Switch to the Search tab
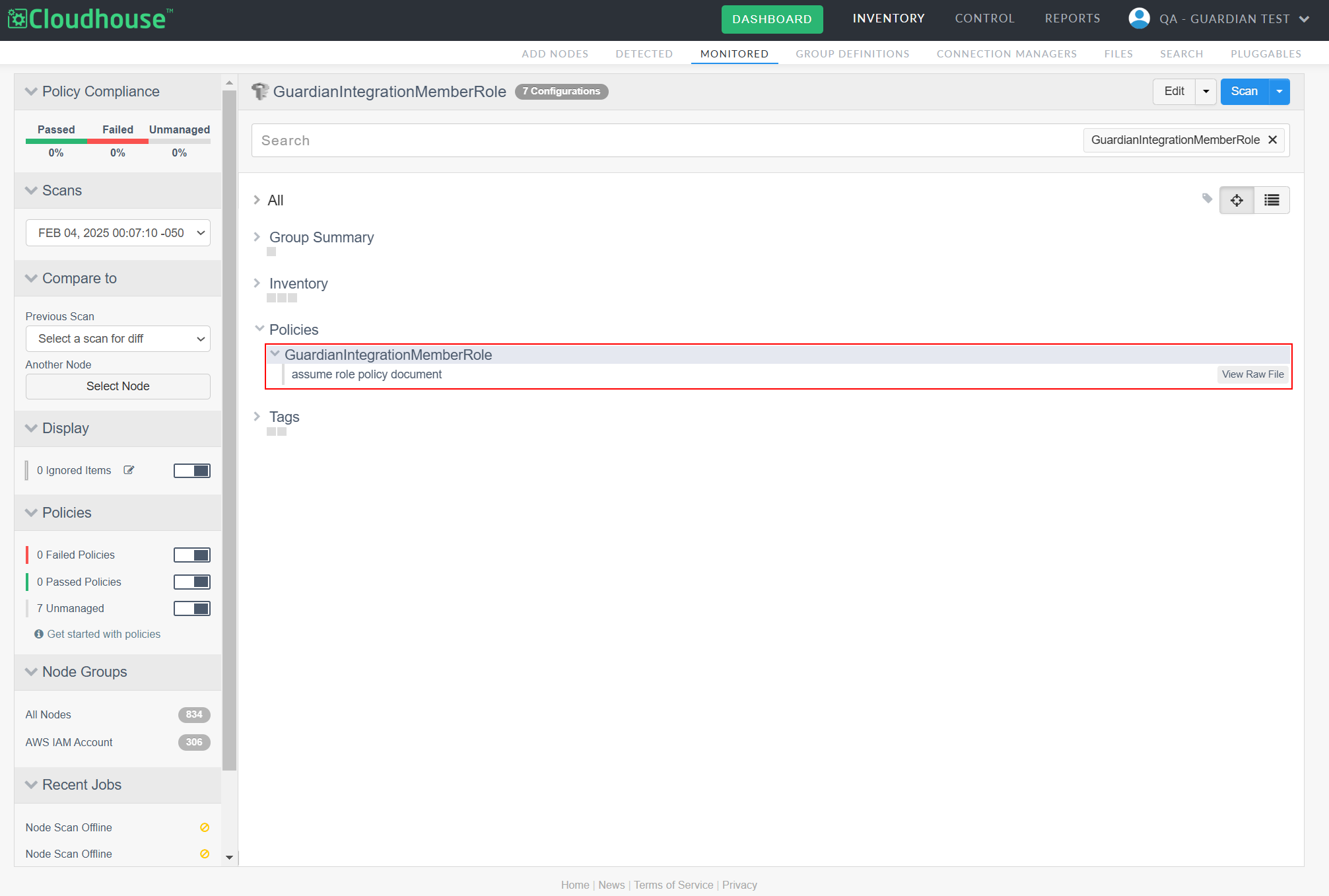This screenshot has height=896, width=1329. (x=1181, y=53)
